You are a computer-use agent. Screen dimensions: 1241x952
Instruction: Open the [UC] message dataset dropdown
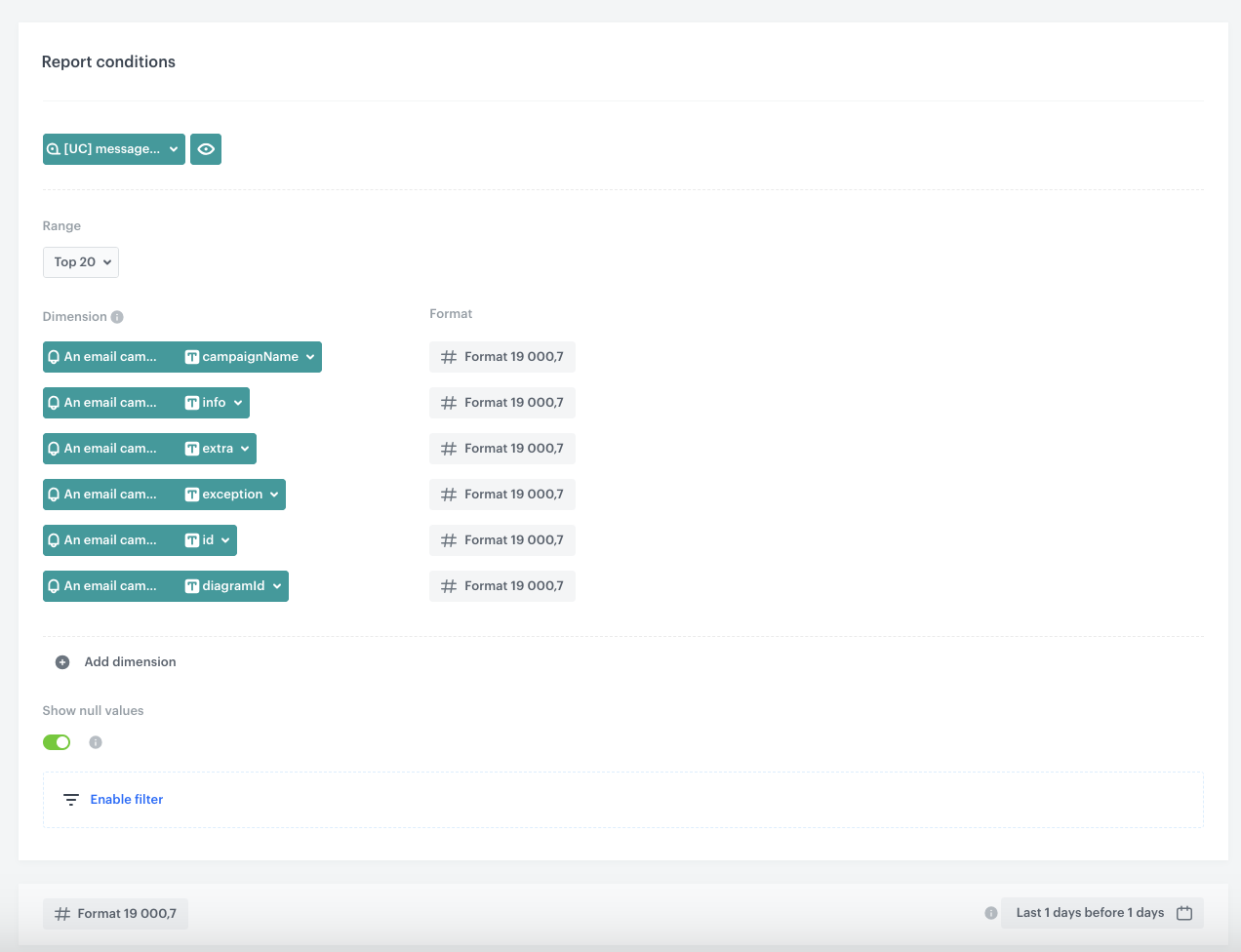point(113,149)
